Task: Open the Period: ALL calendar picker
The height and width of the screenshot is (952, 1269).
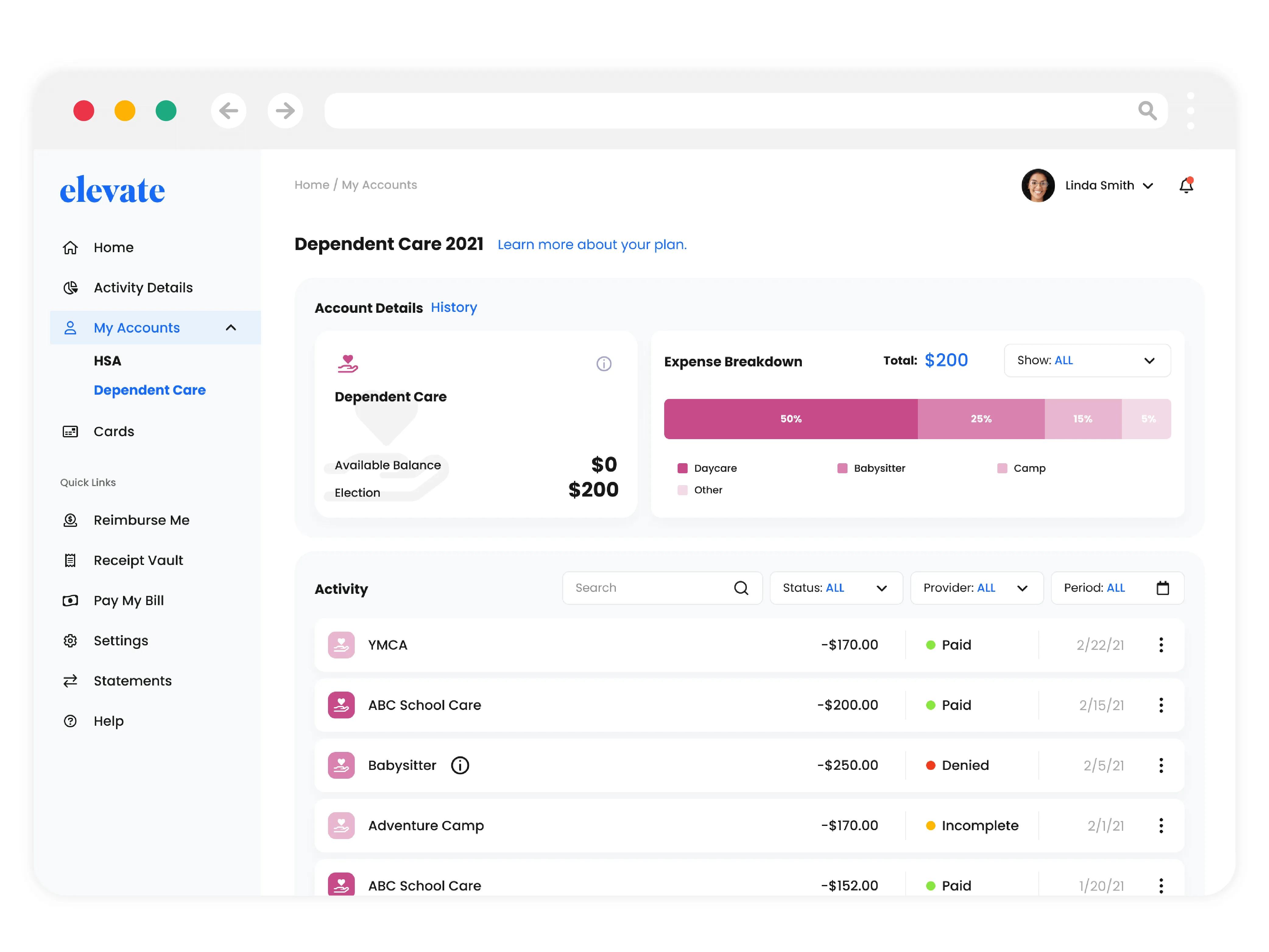Action: [x=1117, y=587]
